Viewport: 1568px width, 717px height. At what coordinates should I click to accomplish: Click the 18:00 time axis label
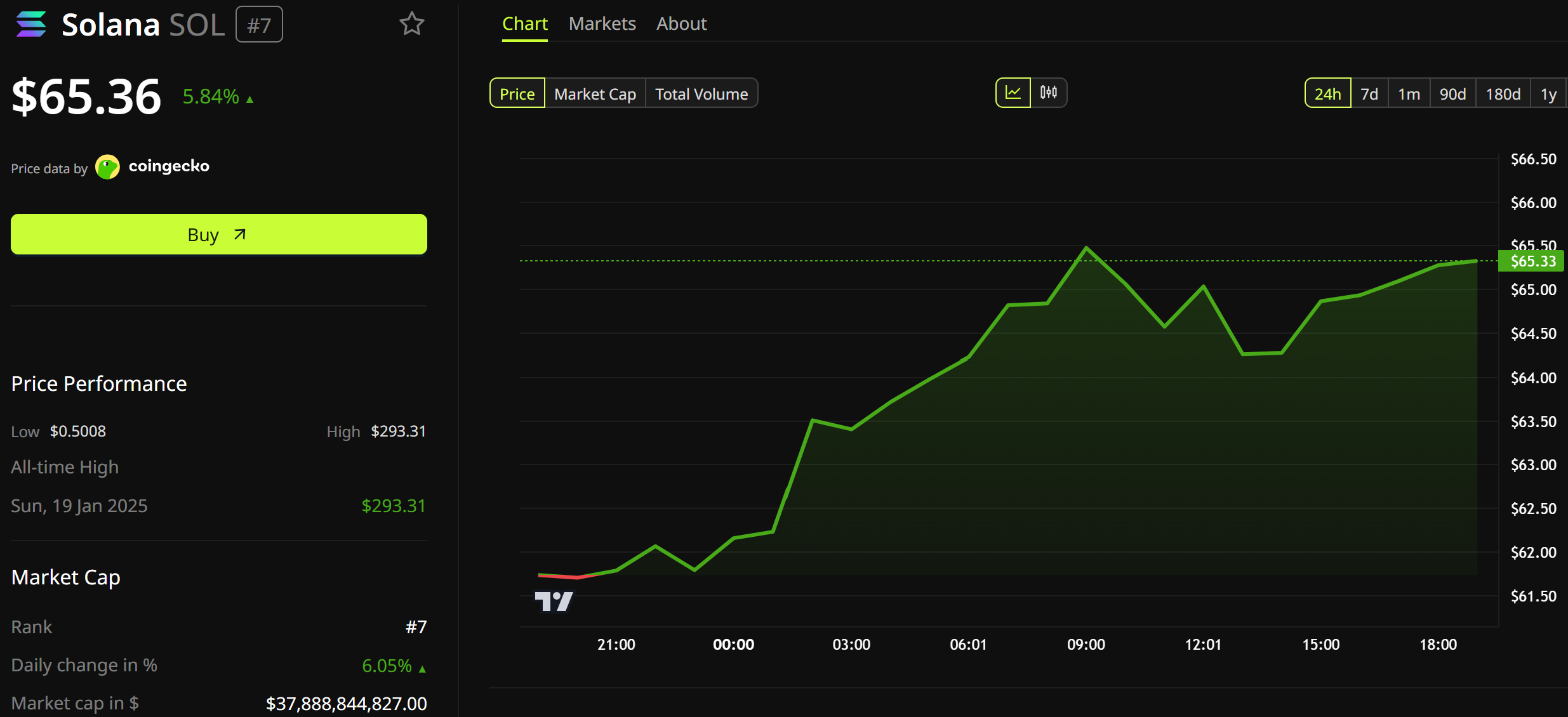pos(1438,645)
